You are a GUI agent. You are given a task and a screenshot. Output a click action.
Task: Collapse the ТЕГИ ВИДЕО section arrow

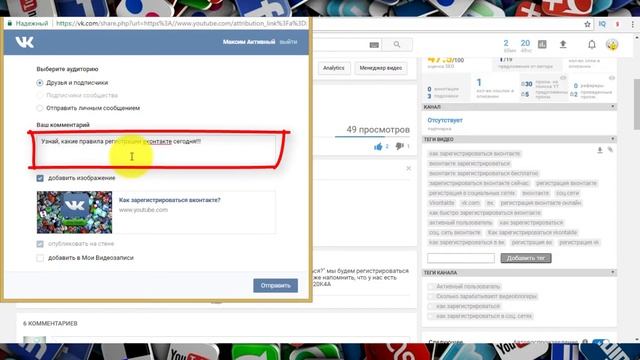tap(613, 139)
